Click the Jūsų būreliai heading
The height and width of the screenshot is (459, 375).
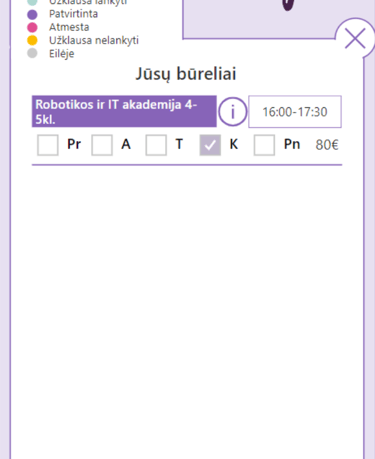pos(186,74)
